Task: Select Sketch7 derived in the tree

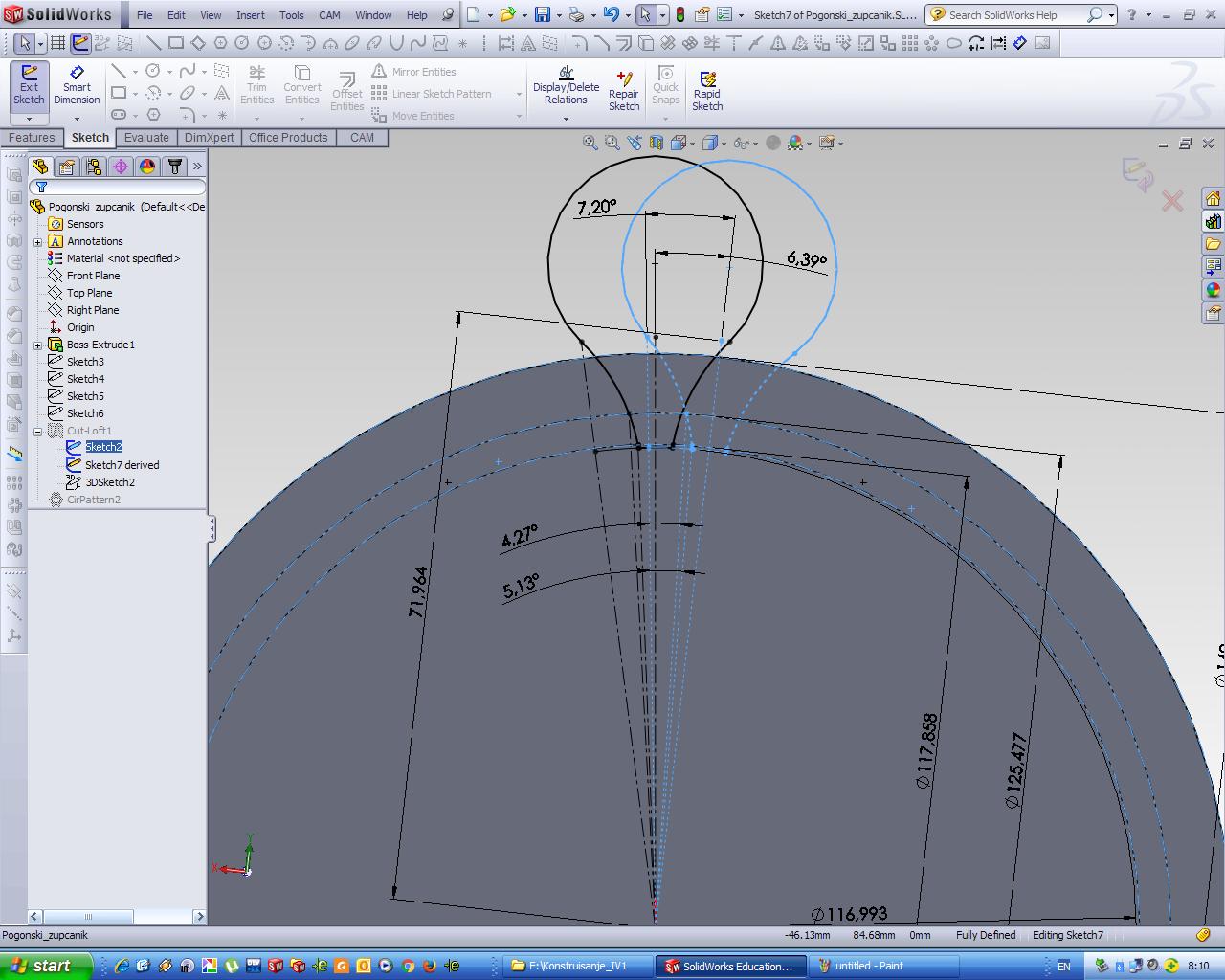Action: point(122,465)
